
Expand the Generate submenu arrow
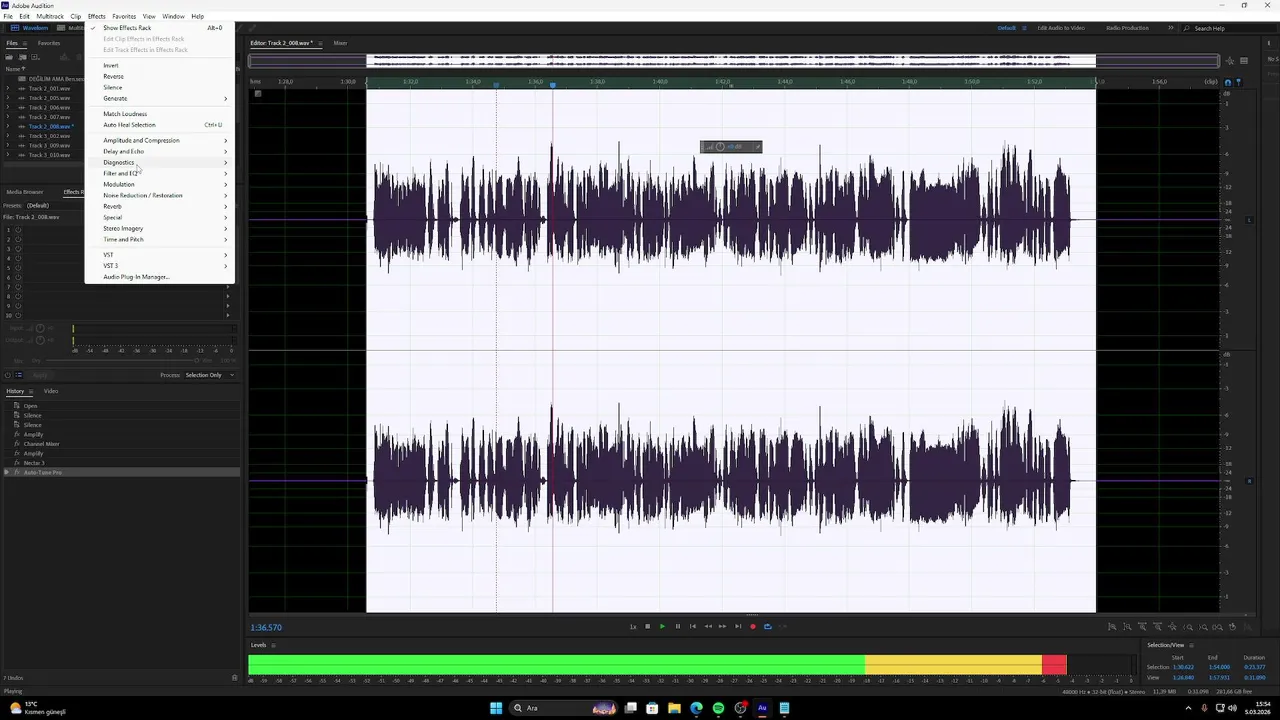[x=226, y=98]
